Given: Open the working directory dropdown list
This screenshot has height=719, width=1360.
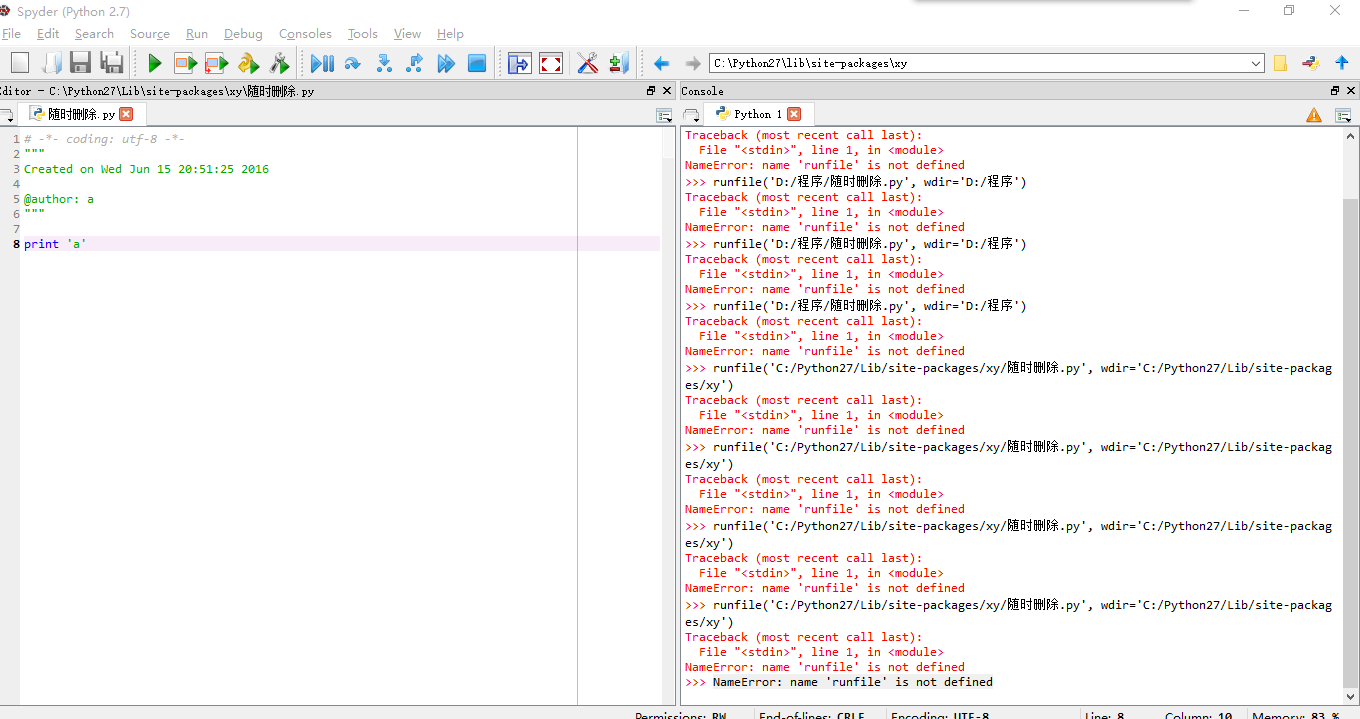Looking at the screenshot, I should click(1256, 62).
